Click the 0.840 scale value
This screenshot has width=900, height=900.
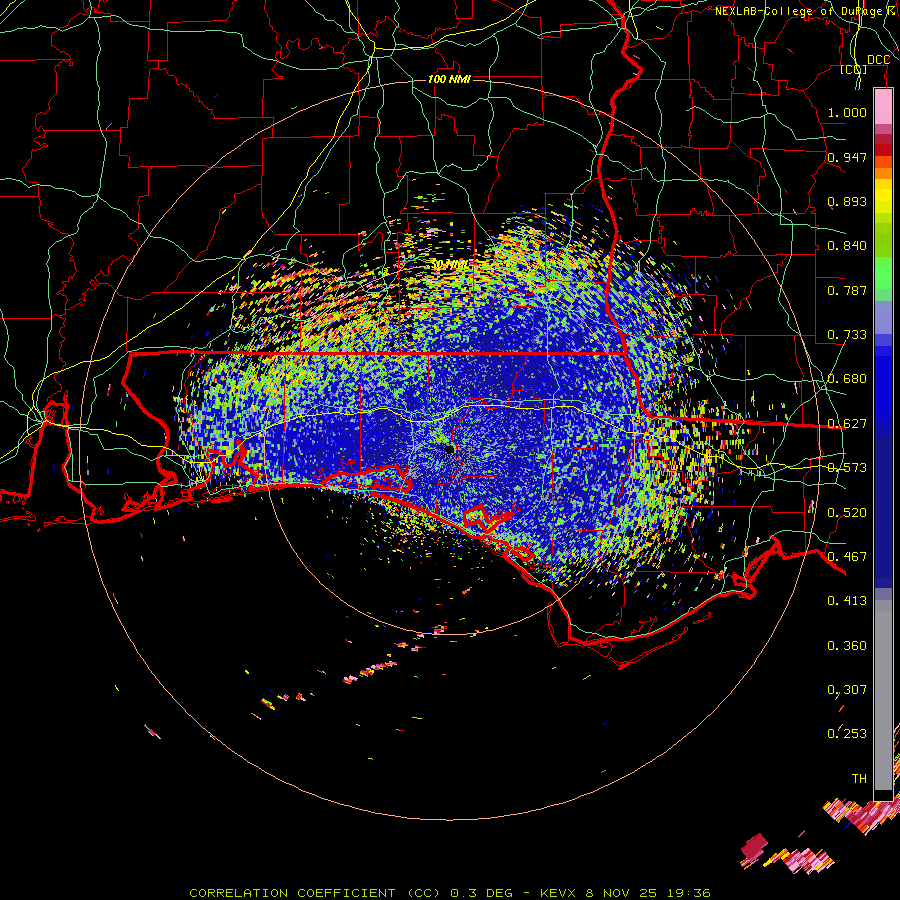pyautogui.click(x=847, y=246)
